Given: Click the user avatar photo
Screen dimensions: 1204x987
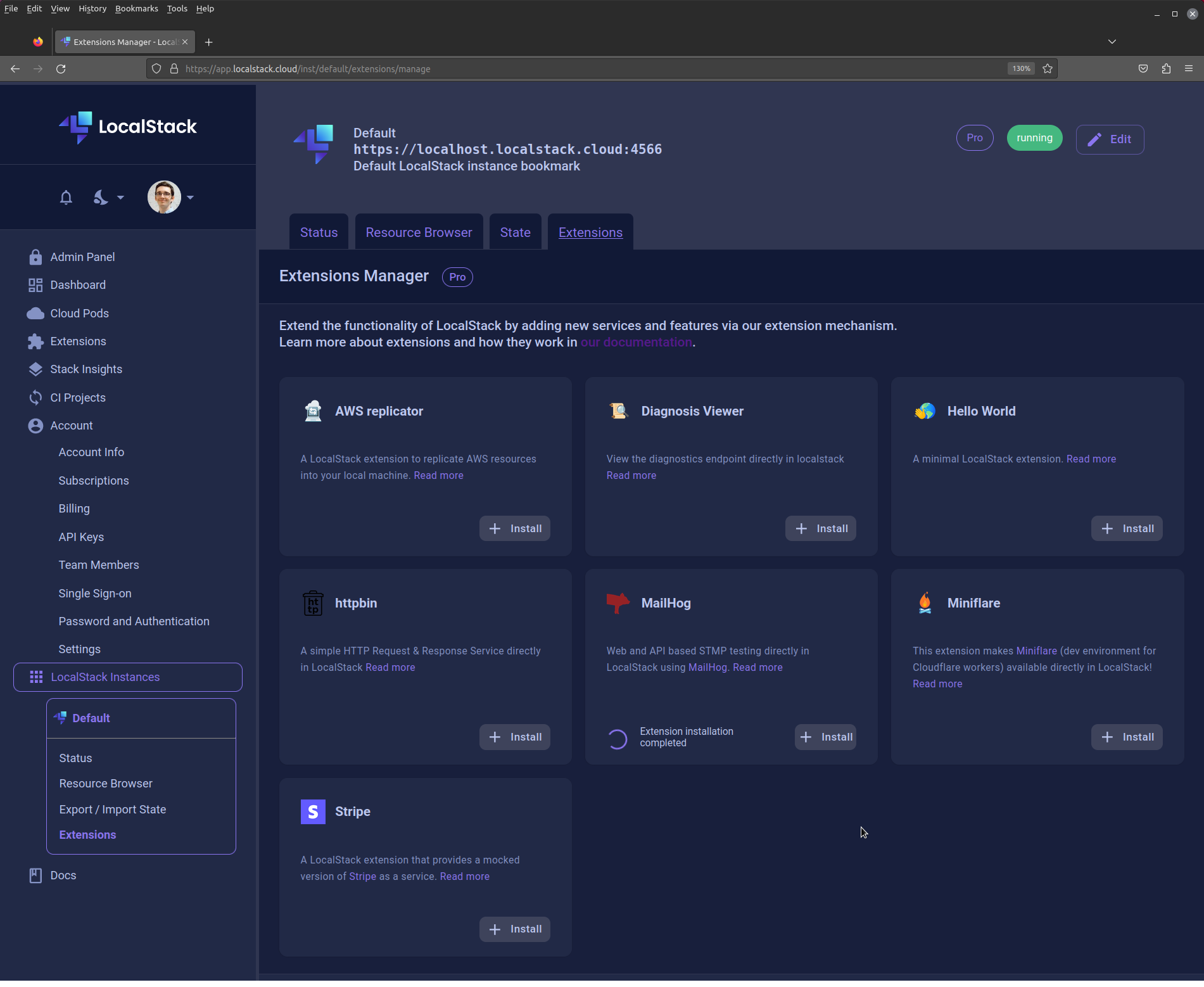Looking at the screenshot, I should coord(164,197).
